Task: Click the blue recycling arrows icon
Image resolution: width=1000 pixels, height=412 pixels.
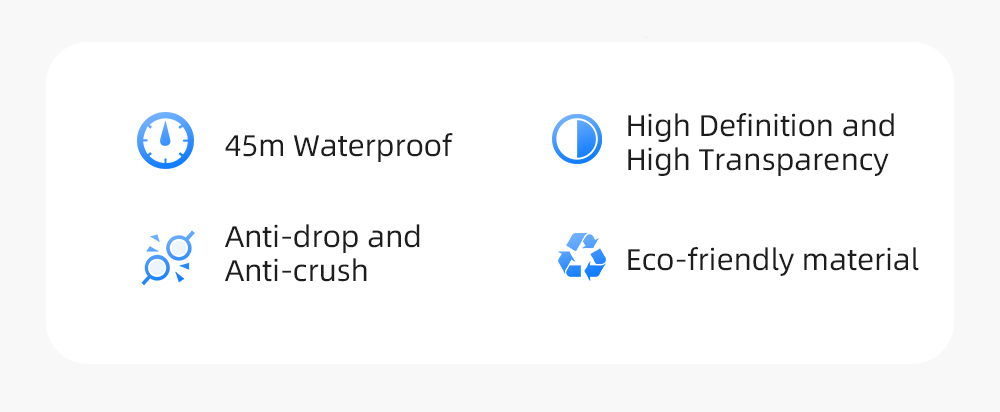Action: tap(581, 257)
